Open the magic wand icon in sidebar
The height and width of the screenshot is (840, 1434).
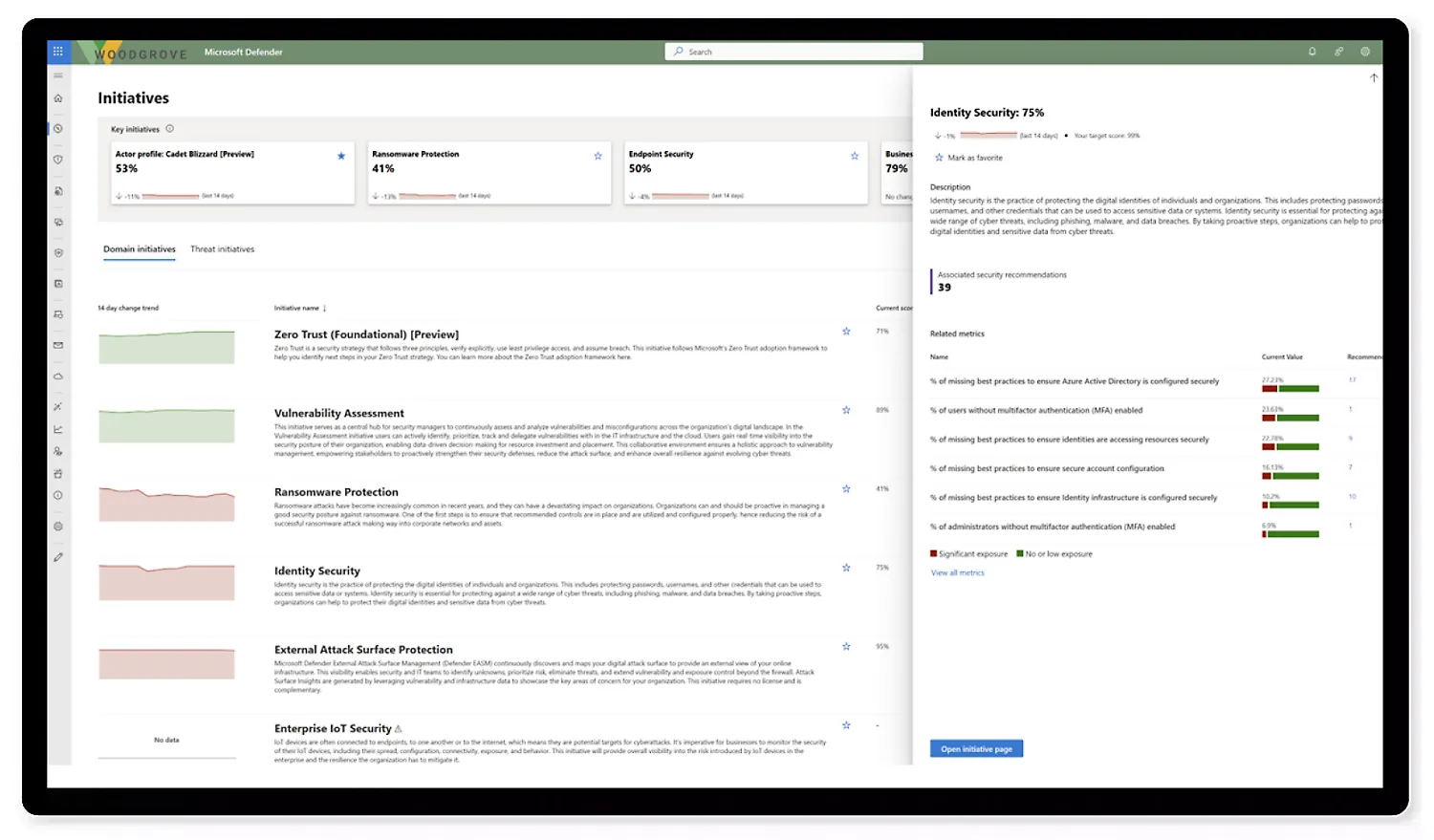click(58, 407)
